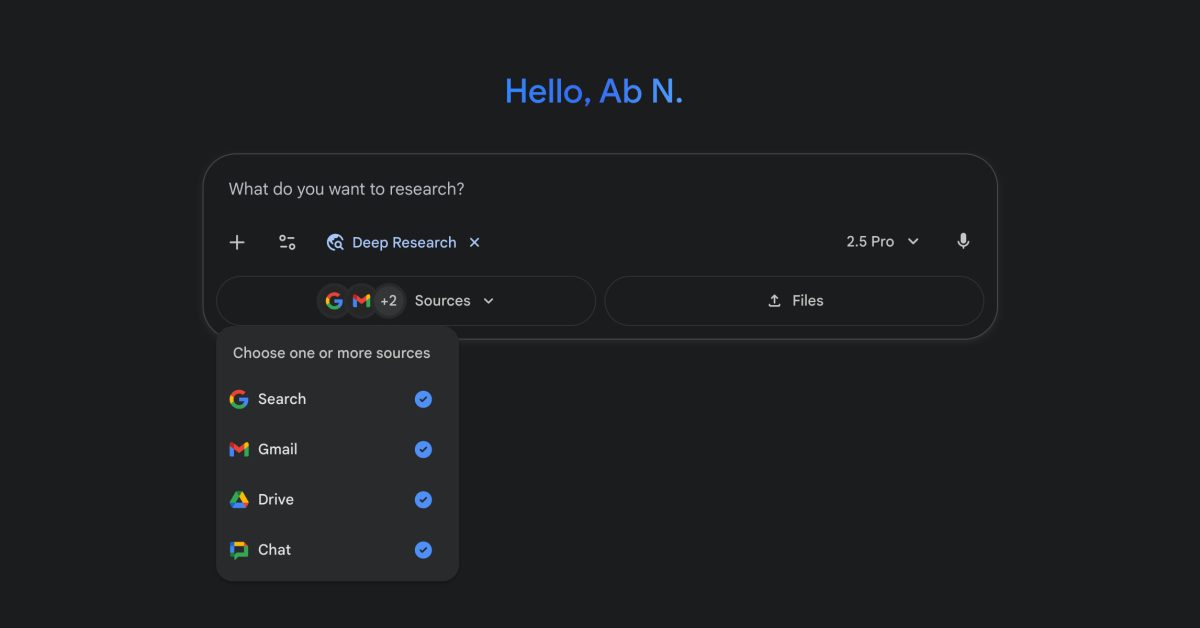The width and height of the screenshot is (1200, 628).
Task: Click the Deep Research icon in the chip
Action: click(335, 242)
